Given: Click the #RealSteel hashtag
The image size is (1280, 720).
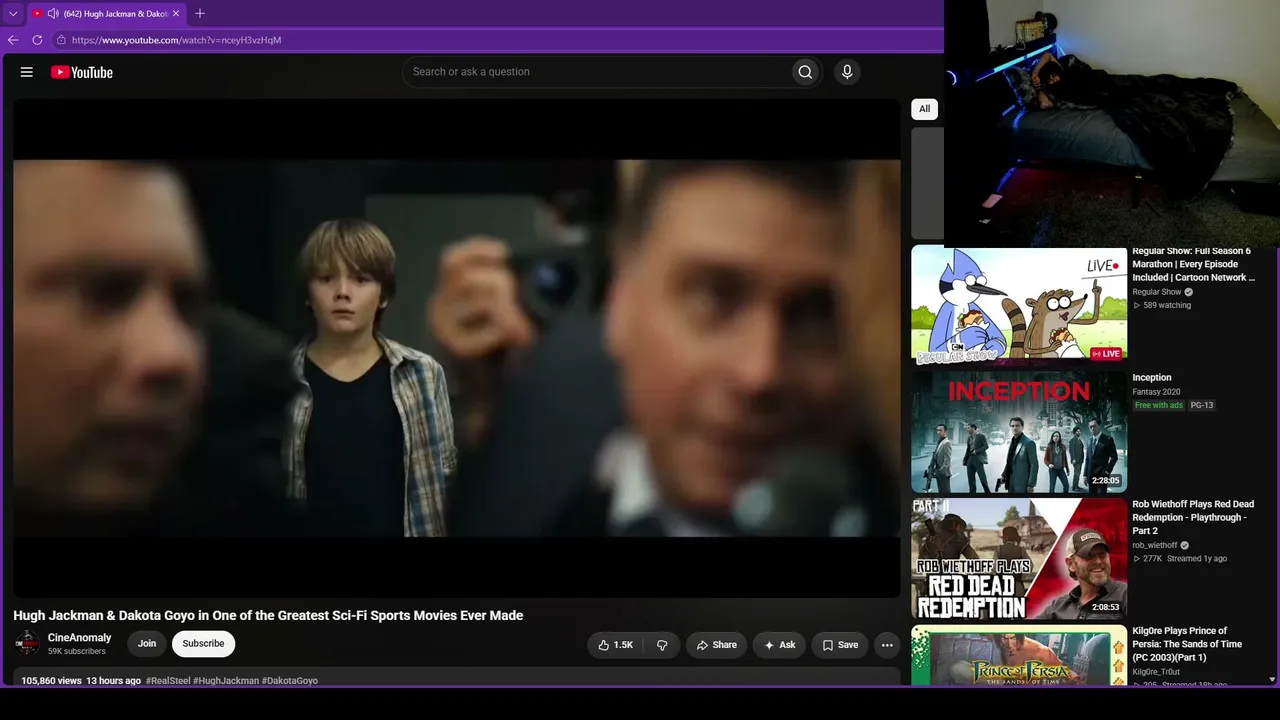Looking at the screenshot, I should click(x=168, y=681).
